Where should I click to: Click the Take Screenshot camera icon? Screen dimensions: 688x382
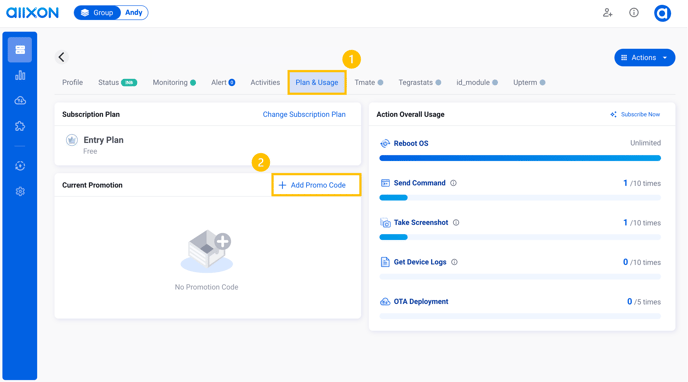coord(385,223)
